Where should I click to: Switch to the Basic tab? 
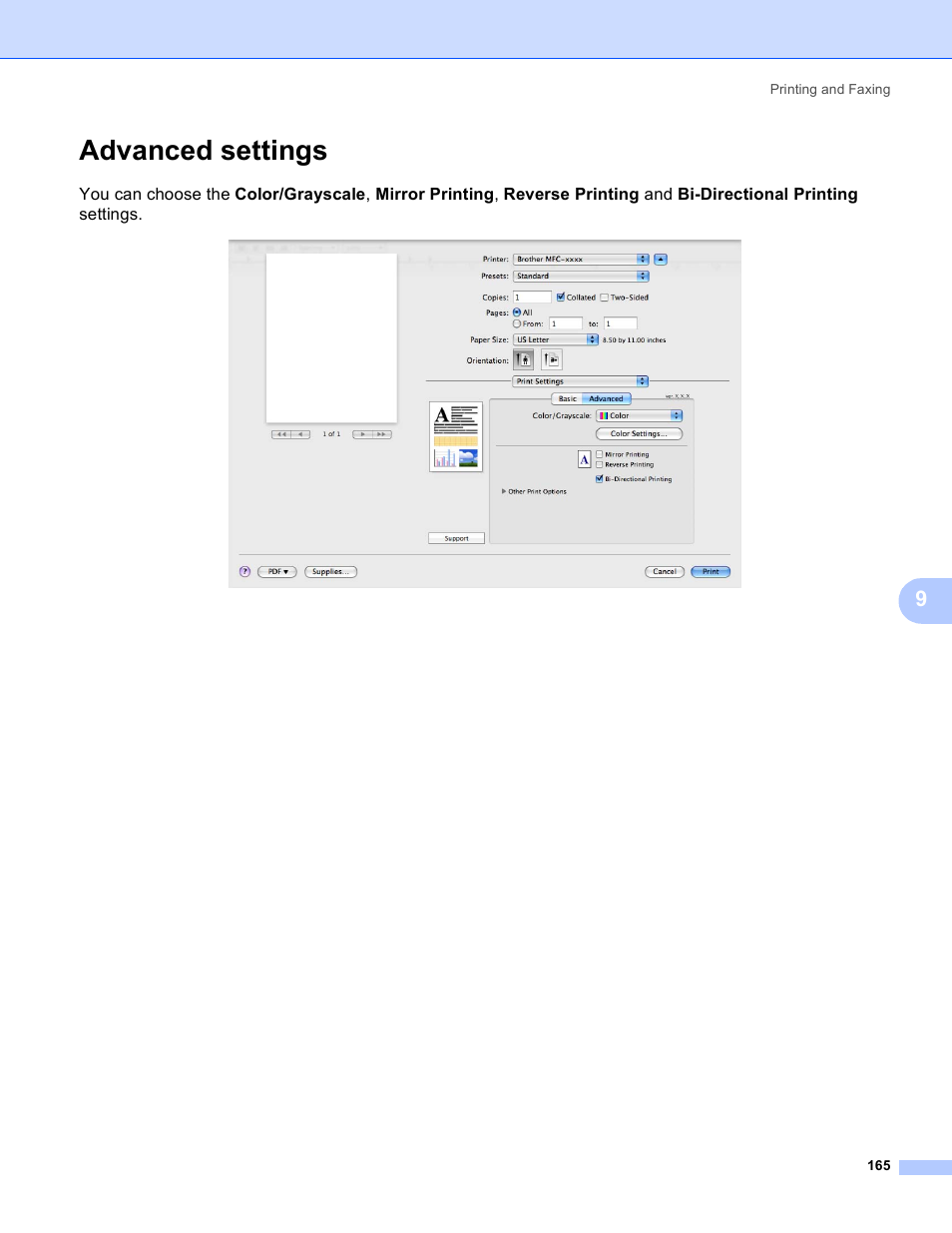pos(567,398)
